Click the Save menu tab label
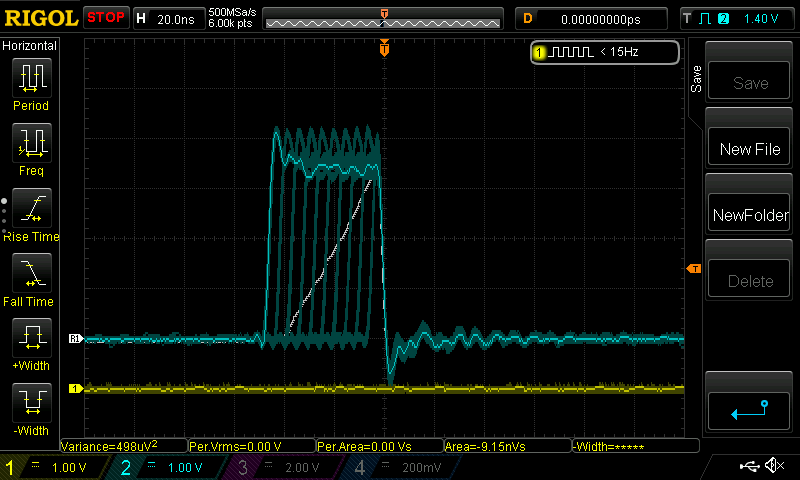The width and height of the screenshot is (800, 480). pos(696,79)
